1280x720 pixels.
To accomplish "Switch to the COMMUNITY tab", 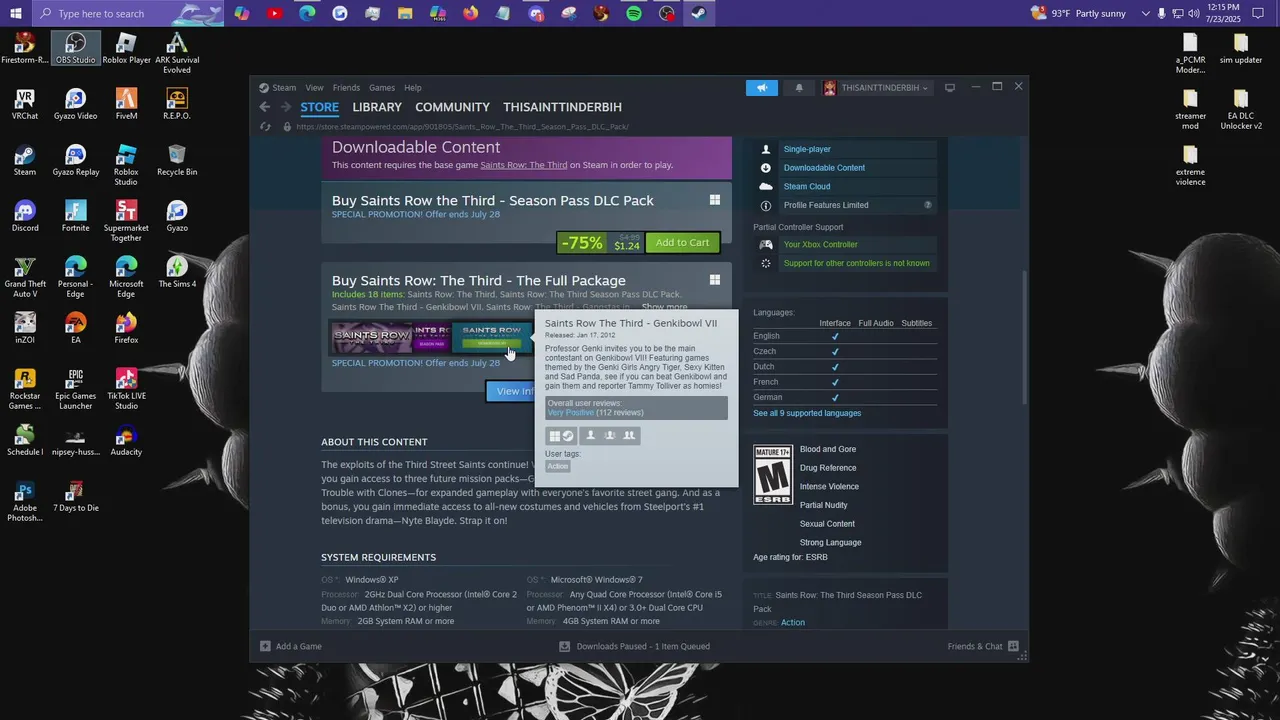I will pos(452,107).
